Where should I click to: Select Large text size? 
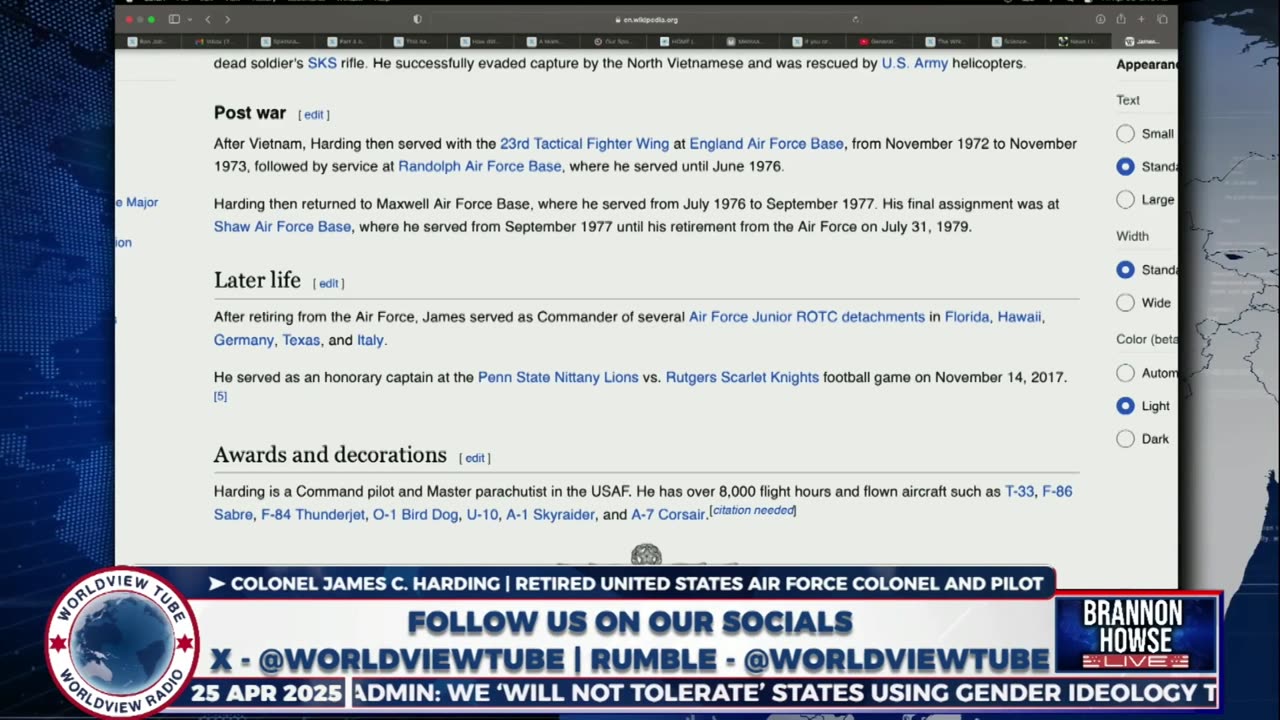tap(1126, 200)
